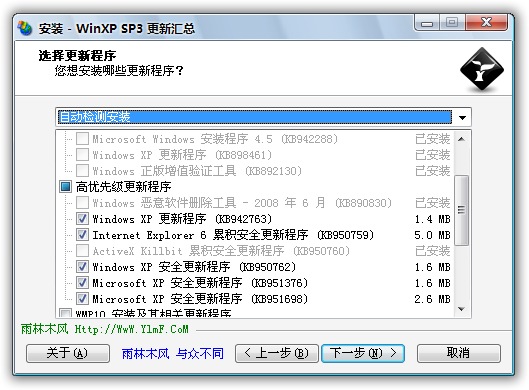Screen dimensions: 529x390
Task: Click the 2.6 MB size value
Action: click(x=433, y=299)
